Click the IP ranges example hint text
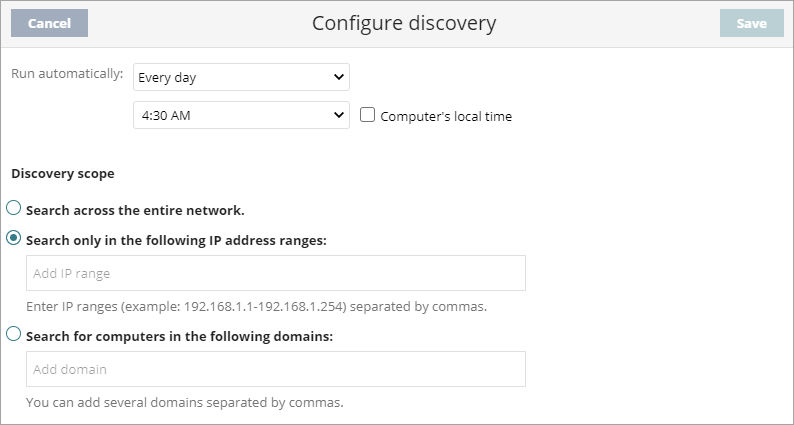The height and width of the screenshot is (425, 794). 256,306
